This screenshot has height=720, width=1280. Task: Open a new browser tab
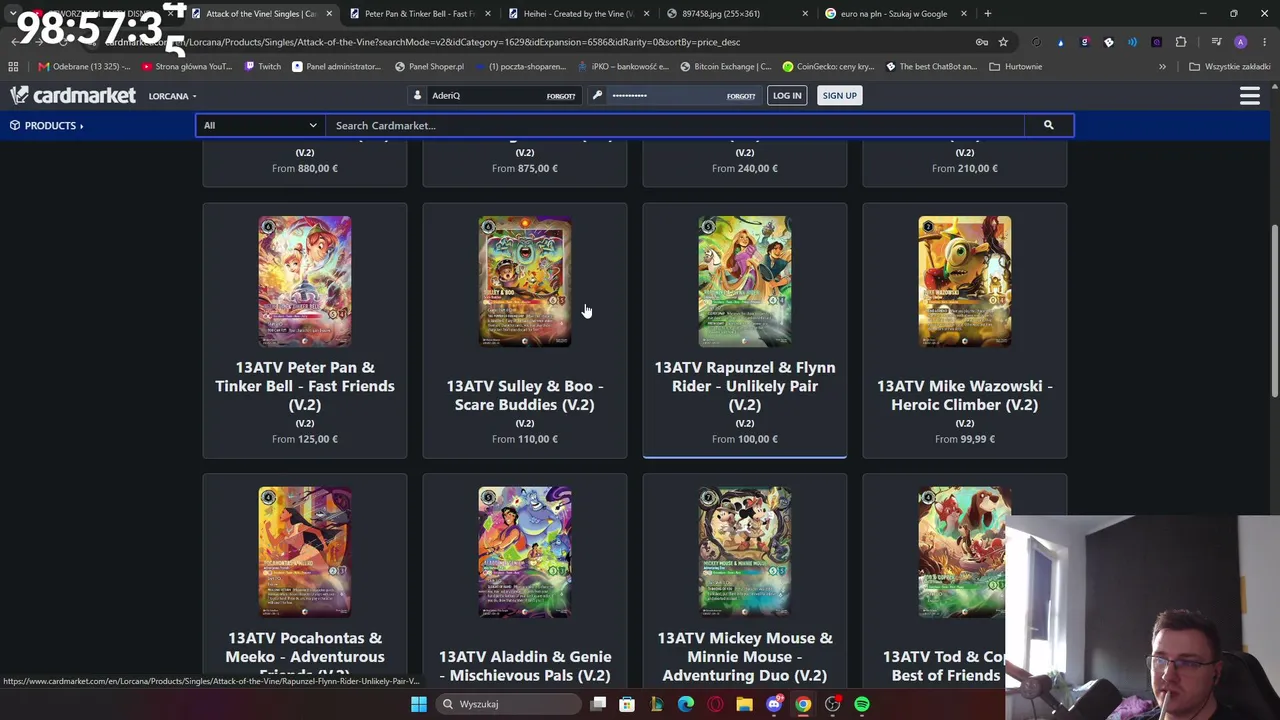click(987, 14)
